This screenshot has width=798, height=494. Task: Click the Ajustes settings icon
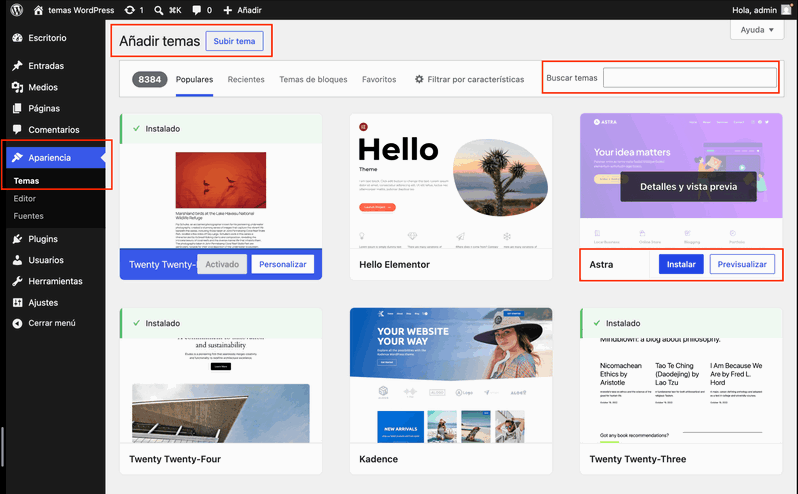(x=17, y=302)
